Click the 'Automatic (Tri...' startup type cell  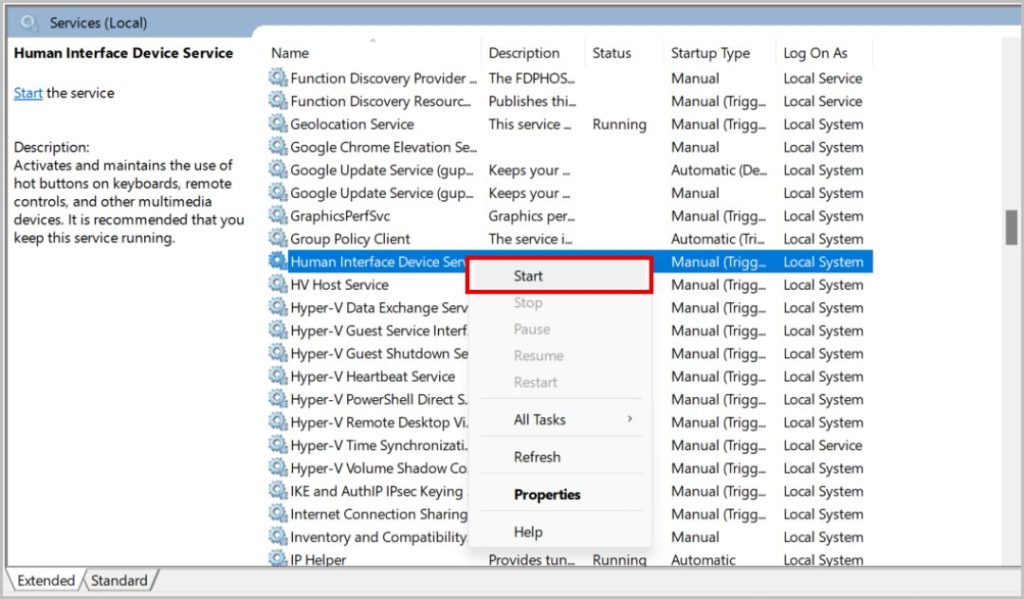[x=718, y=239]
